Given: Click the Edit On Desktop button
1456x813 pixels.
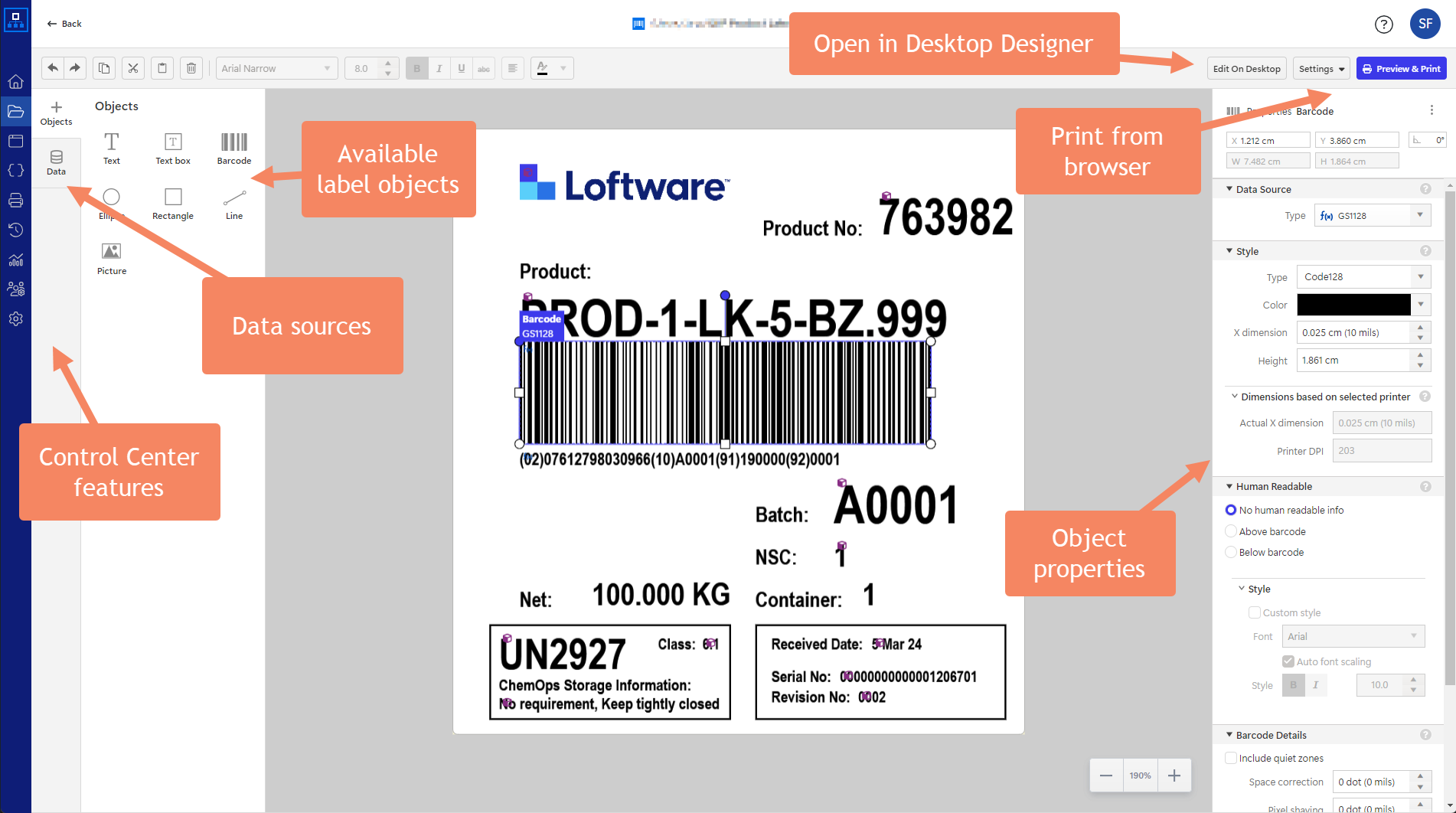Looking at the screenshot, I should [x=1246, y=69].
